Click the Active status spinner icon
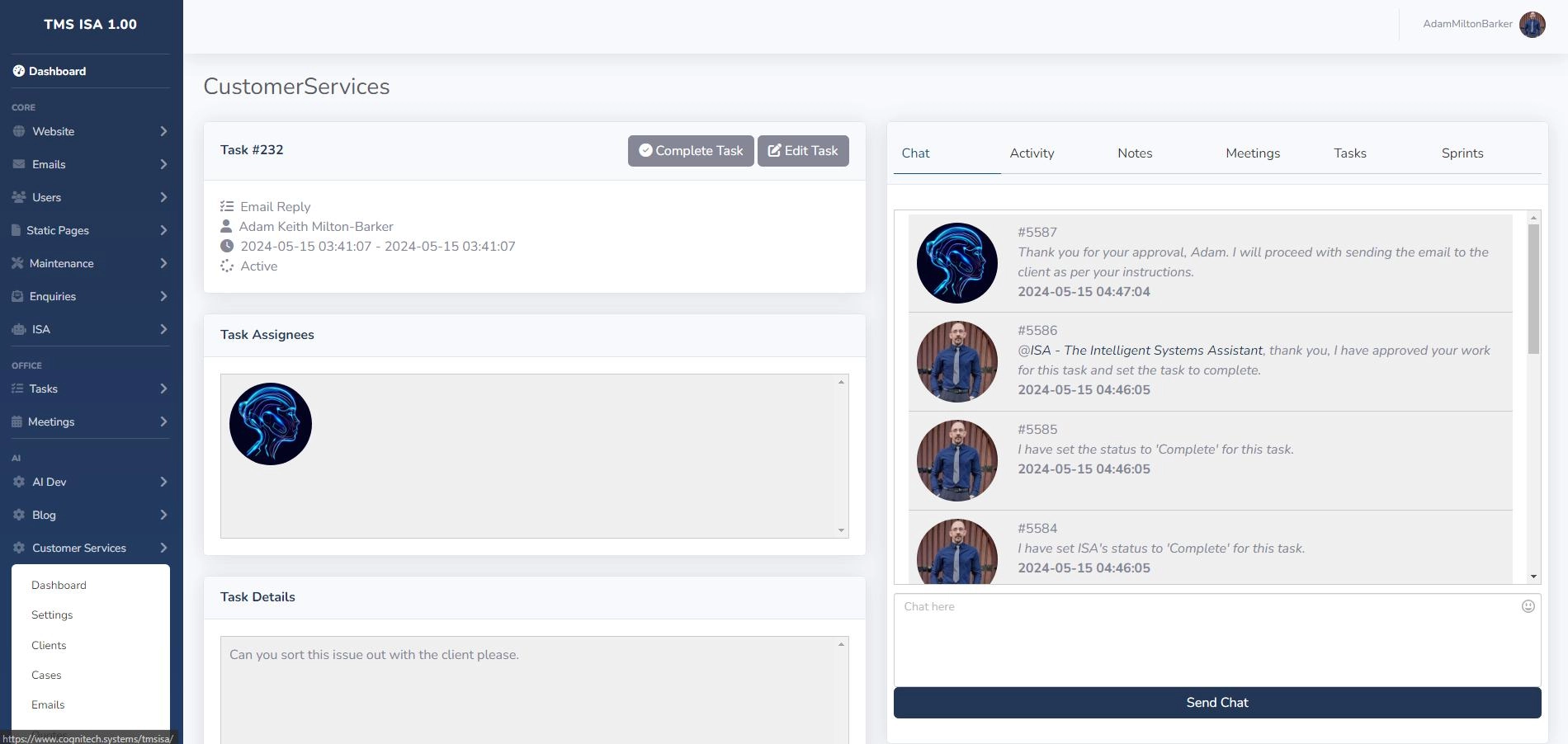Image resolution: width=1568 pixels, height=744 pixels. pos(227,266)
